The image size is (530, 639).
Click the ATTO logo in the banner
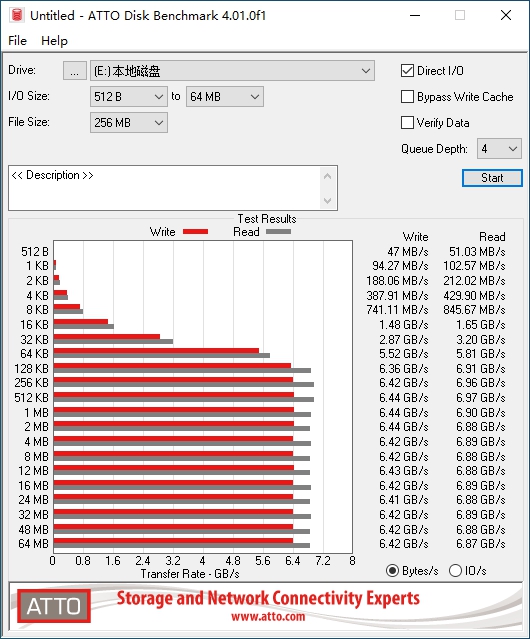[54, 606]
